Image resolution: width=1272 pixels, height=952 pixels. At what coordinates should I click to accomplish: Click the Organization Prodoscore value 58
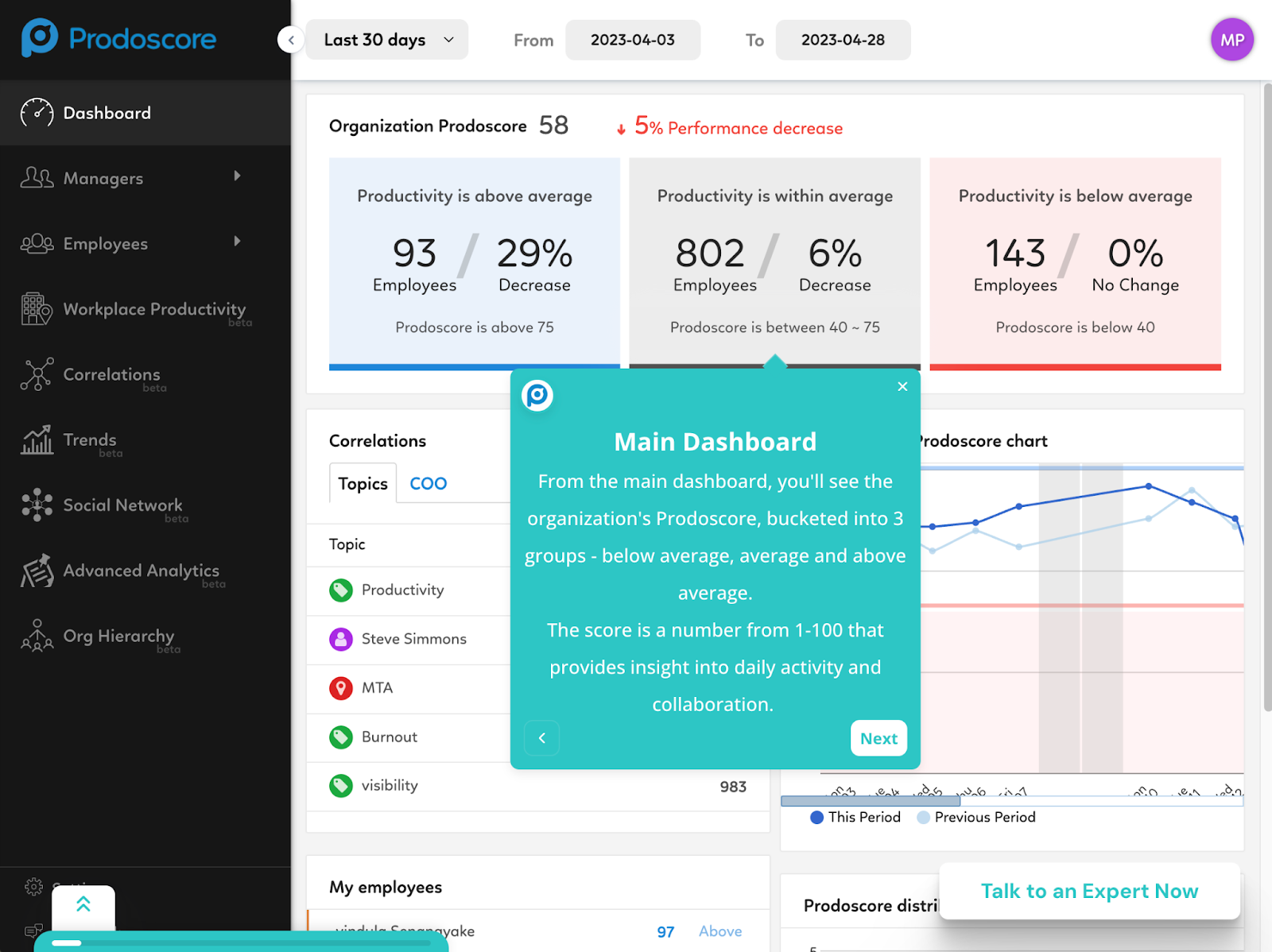pyautogui.click(x=553, y=125)
